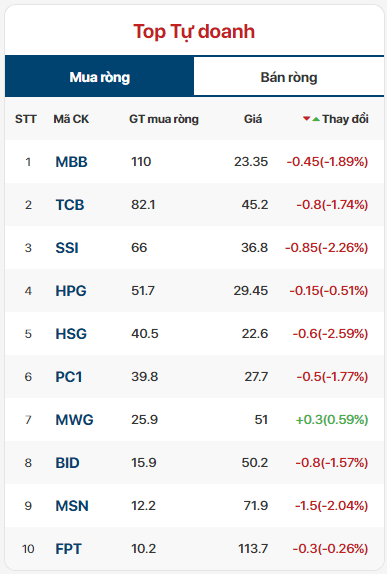The width and height of the screenshot is (387, 574).
Task: Open the MWG stock link
Action: 74,420
